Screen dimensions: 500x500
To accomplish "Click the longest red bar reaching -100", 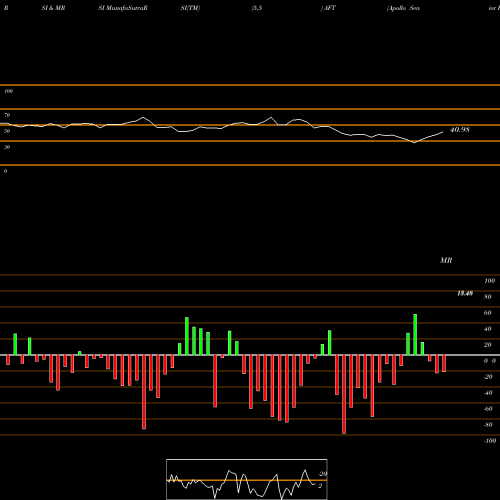I will (344, 394).
